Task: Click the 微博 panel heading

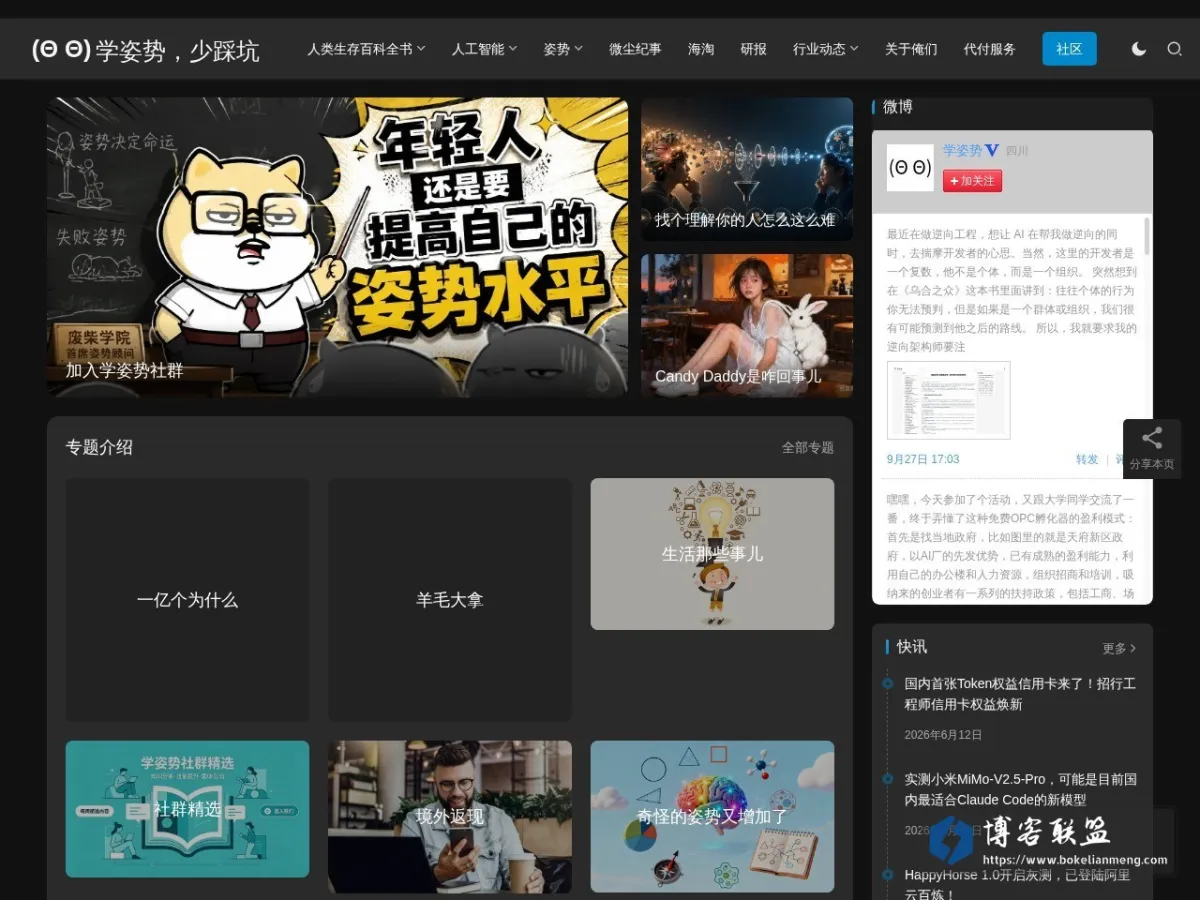Action: (x=897, y=107)
